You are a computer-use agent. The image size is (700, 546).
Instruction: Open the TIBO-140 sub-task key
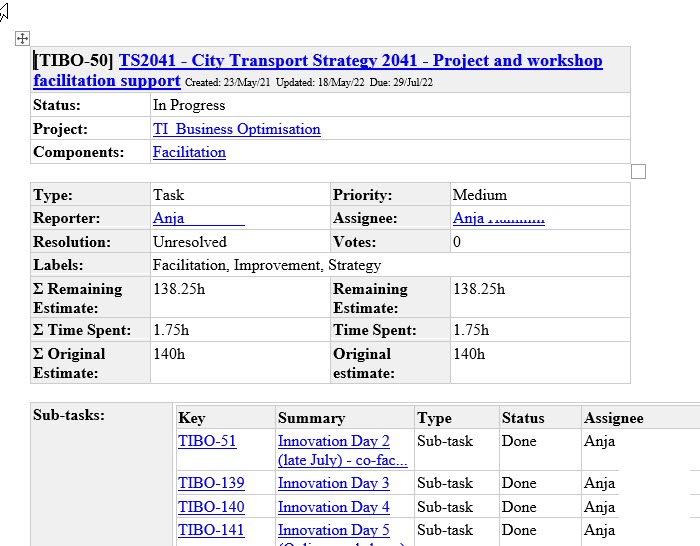click(x=211, y=507)
